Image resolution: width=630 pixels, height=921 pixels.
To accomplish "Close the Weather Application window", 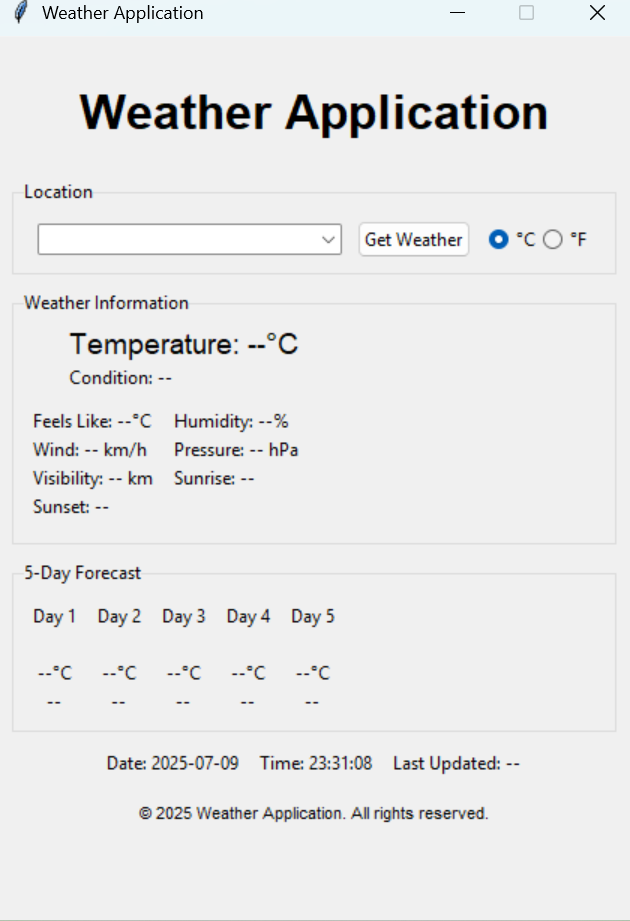I will [x=597, y=12].
